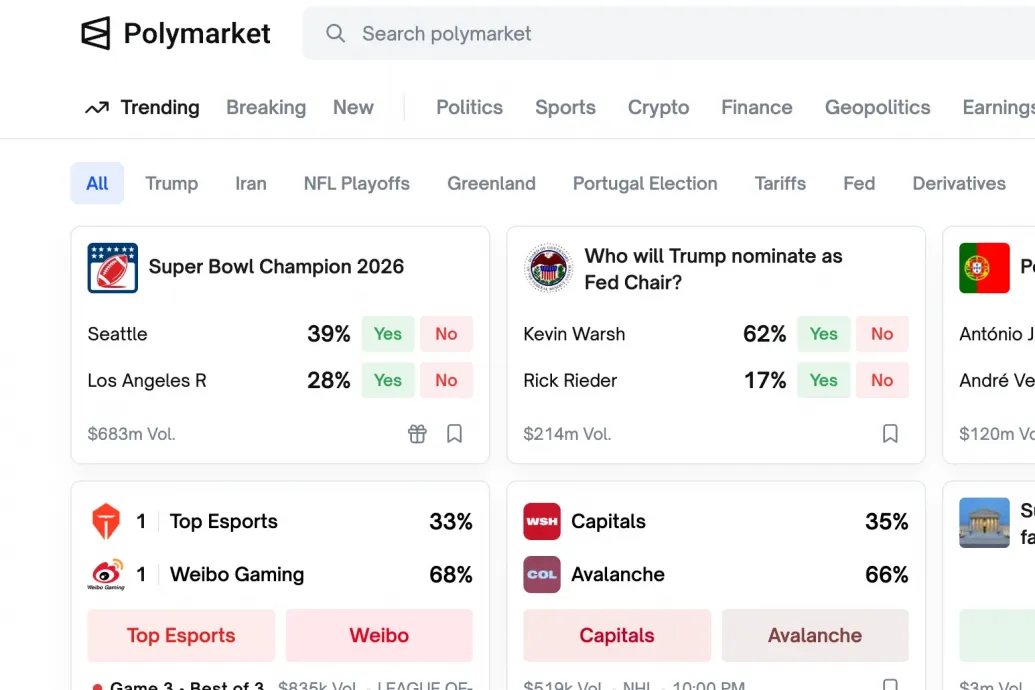Click the Top Esports team logo
This screenshot has width=1035, height=690.
point(106,522)
